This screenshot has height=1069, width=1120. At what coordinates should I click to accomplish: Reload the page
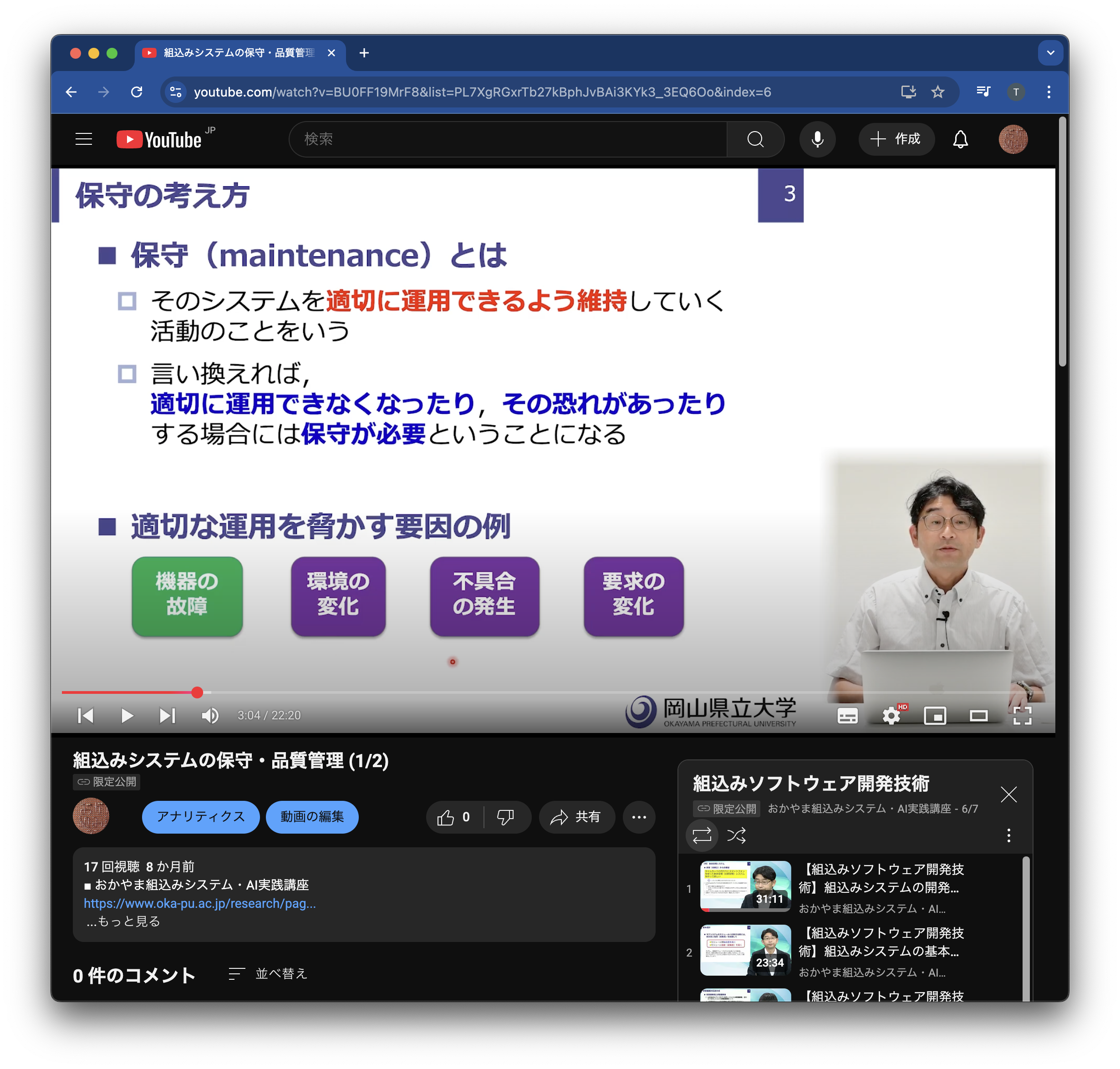(136, 92)
